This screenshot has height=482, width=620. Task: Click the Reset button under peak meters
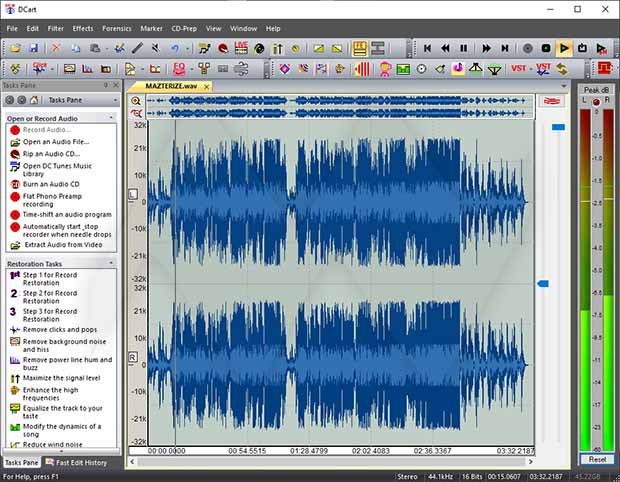(597, 459)
